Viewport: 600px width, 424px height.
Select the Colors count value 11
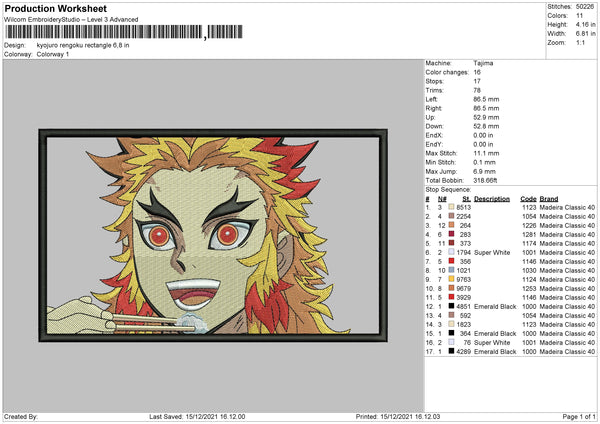click(579, 16)
